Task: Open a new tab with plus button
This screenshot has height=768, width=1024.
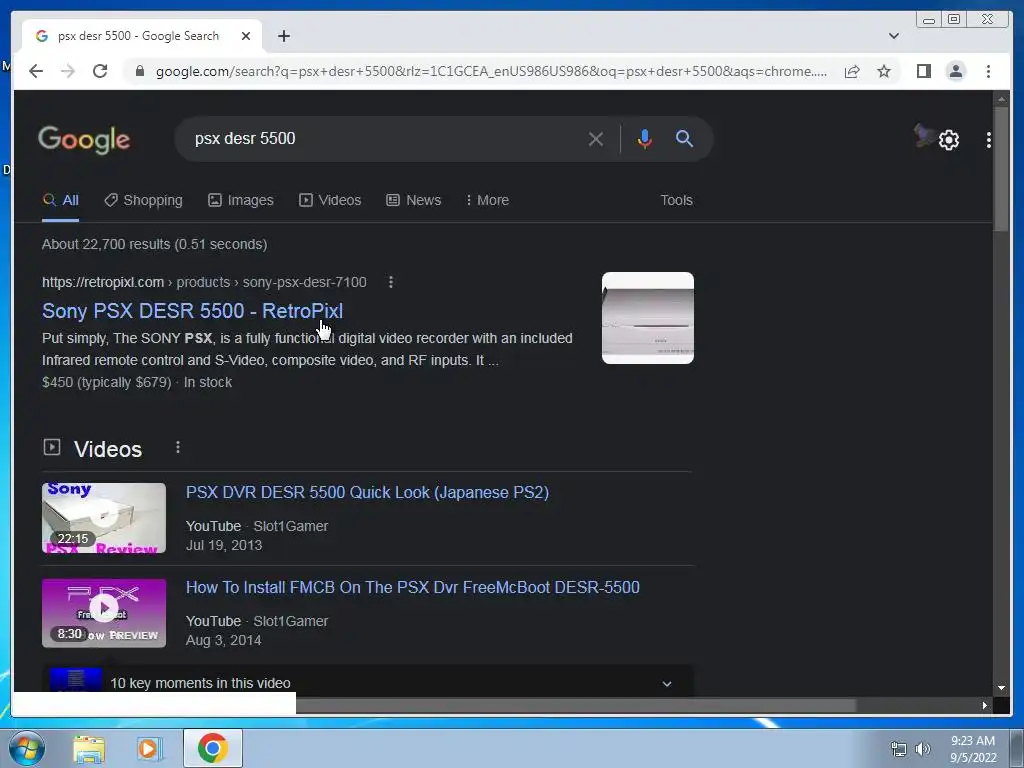Action: coord(283,36)
